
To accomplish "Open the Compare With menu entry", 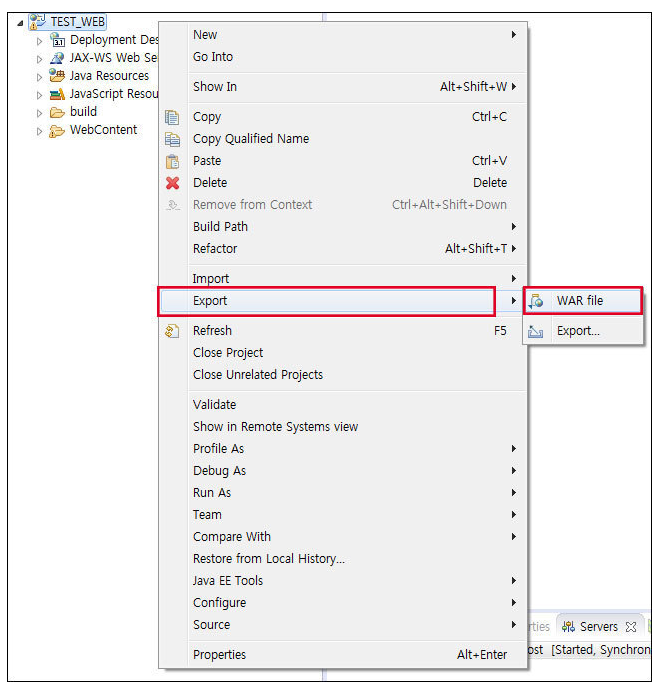I will click(x=343, y=537).
